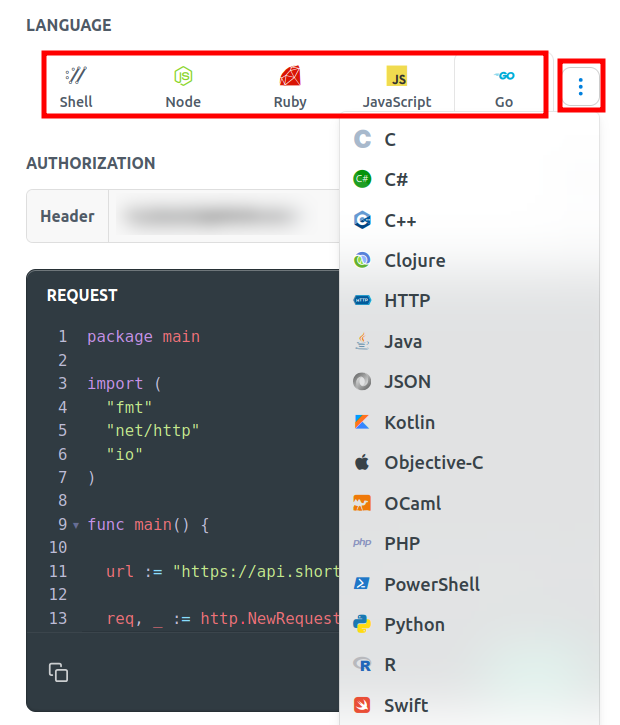Collapse func main code fold arrow
This screenshot has height=725, width=620.
76,525
